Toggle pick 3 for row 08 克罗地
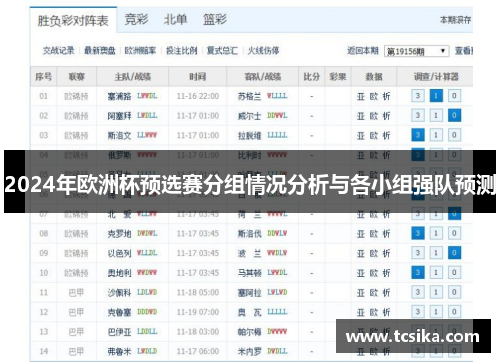The image size is (500, 362). coord(418,233)
